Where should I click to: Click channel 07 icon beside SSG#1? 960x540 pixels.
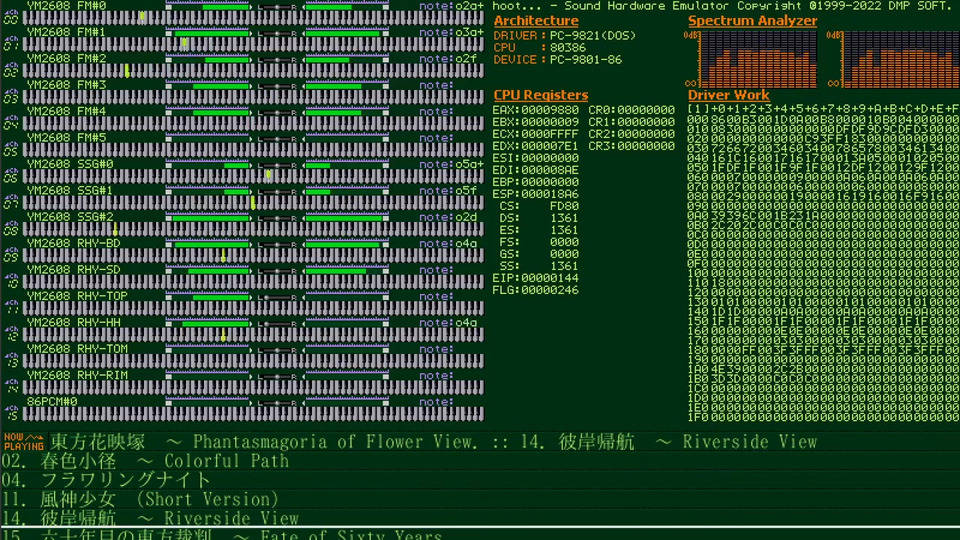coord(10,203)
